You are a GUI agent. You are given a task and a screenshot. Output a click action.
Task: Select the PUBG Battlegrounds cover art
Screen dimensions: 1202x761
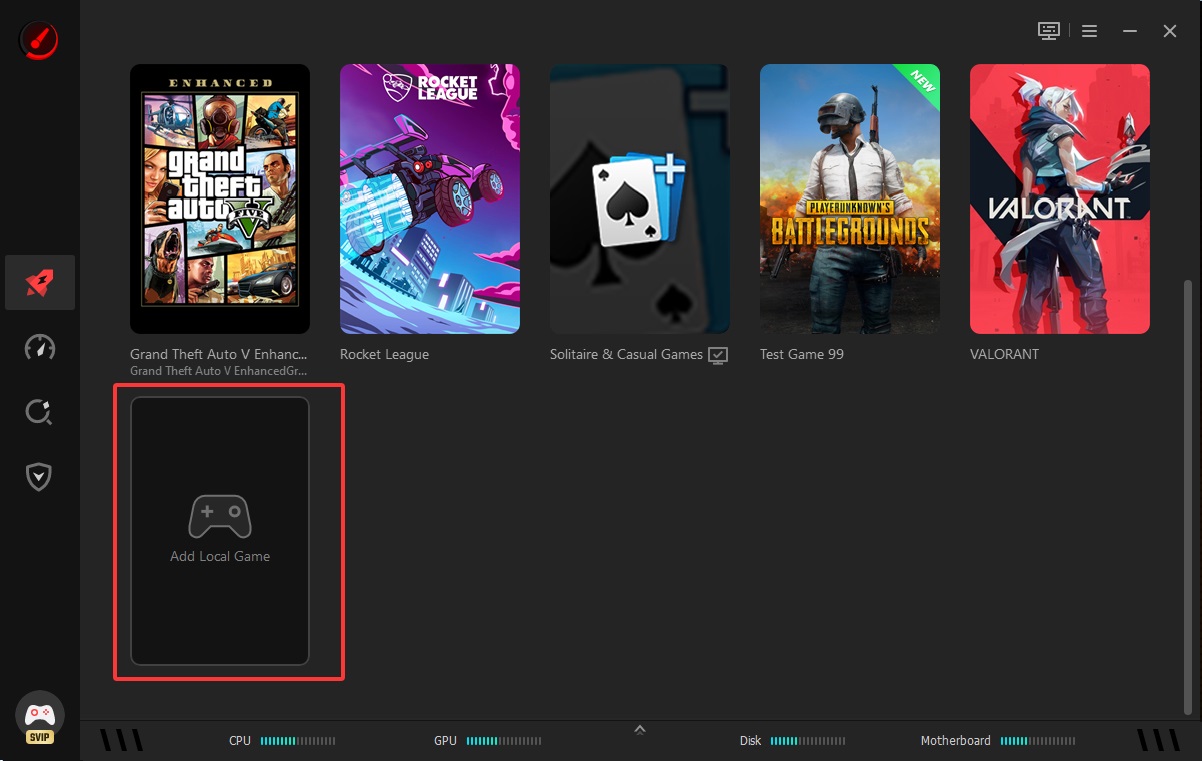click(x=850, y=199)
